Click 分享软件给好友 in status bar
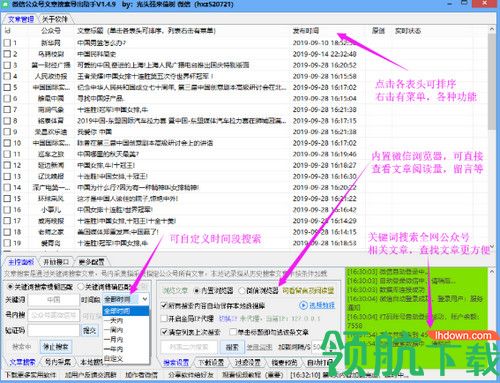 point(191,375)
